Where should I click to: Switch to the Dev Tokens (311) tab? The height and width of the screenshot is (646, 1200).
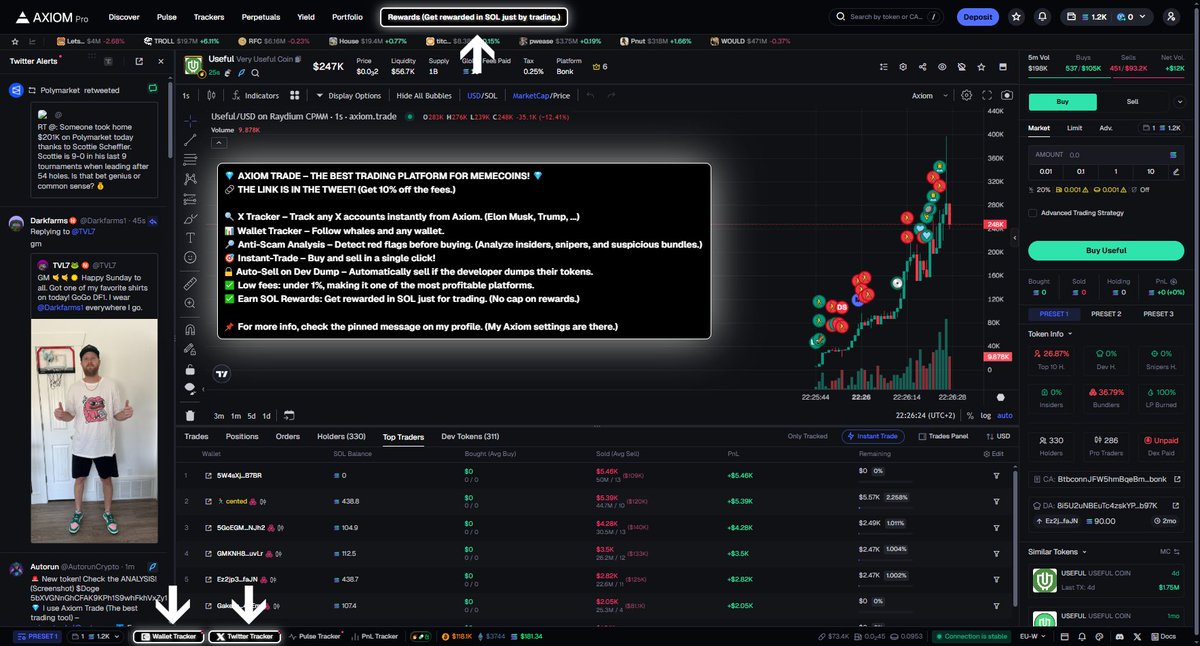click(470, 437)
